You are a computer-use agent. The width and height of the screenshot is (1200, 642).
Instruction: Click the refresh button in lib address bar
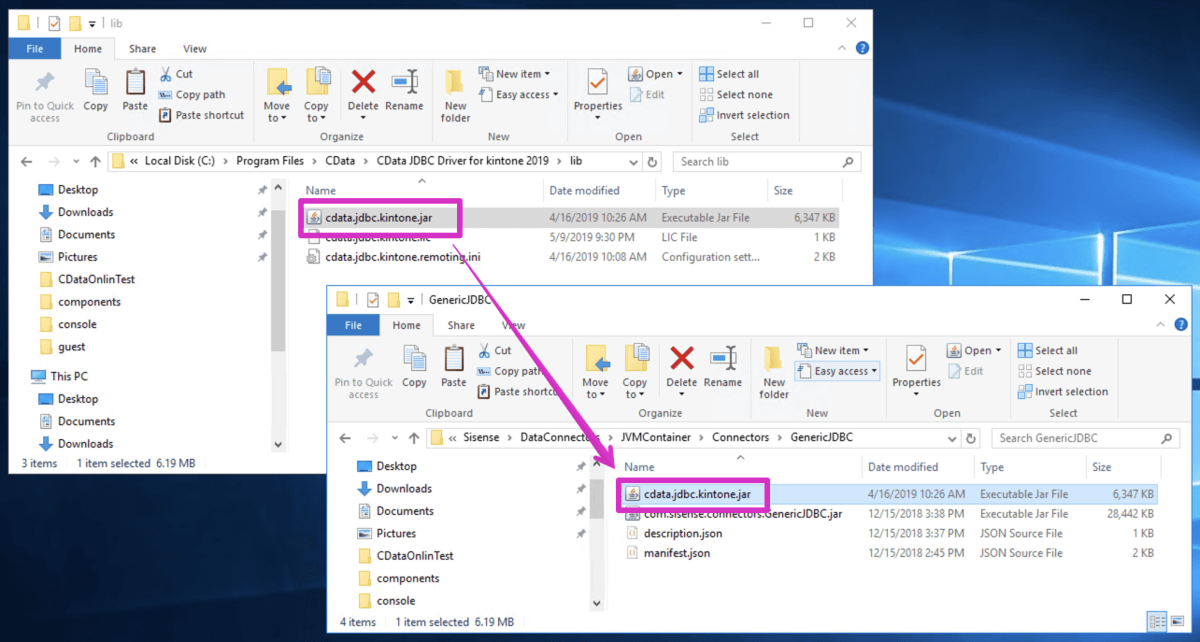click(653, 161)
